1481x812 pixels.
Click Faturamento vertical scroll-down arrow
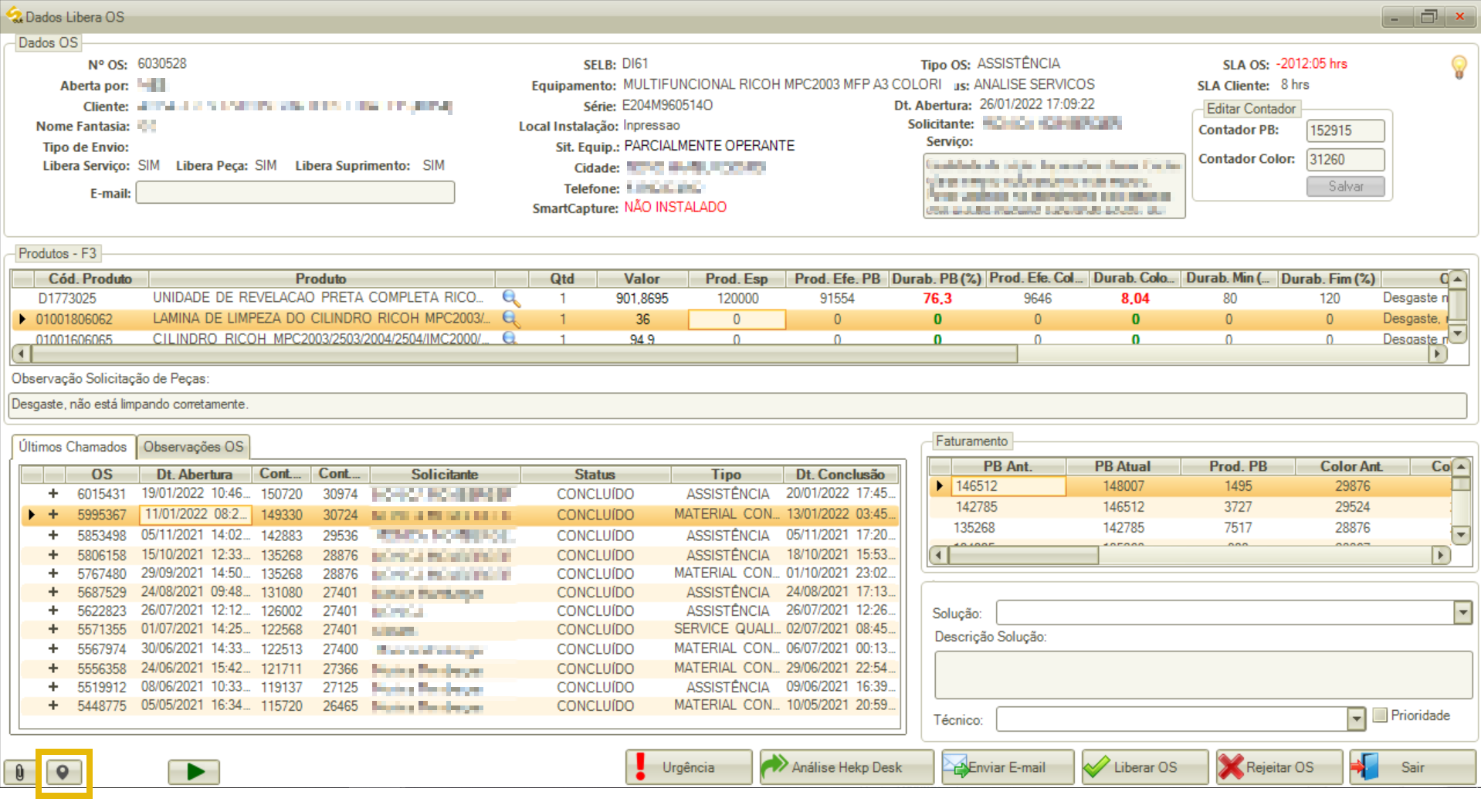coord(1460,534)
